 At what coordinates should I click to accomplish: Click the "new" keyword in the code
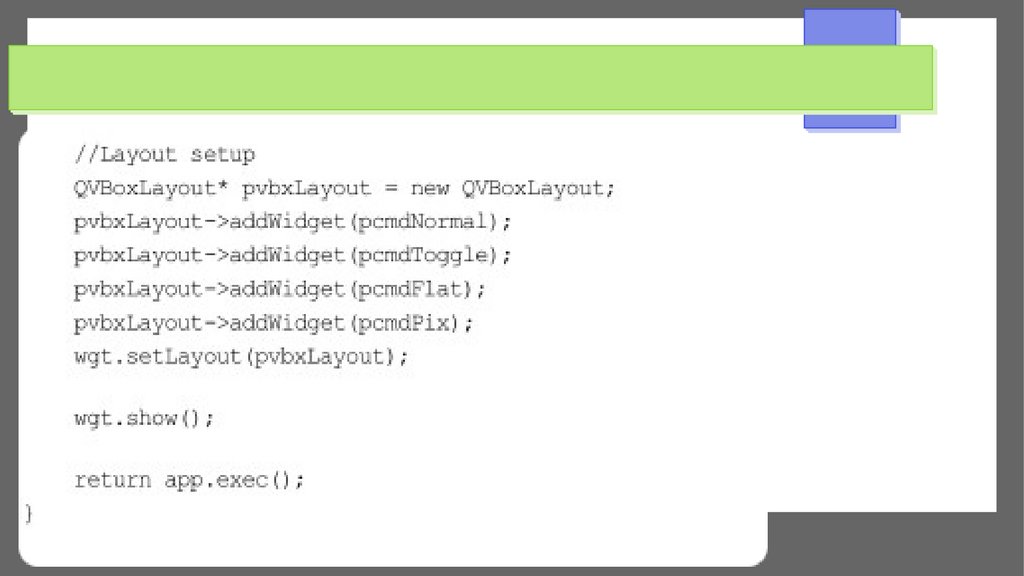[430, 188]
